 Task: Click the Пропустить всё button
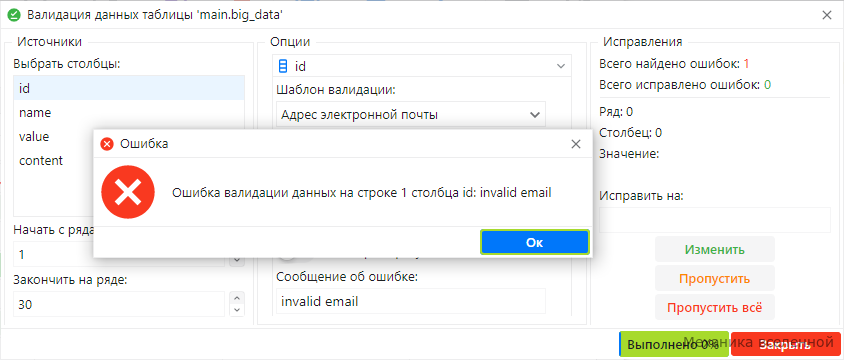click(715, 308)
